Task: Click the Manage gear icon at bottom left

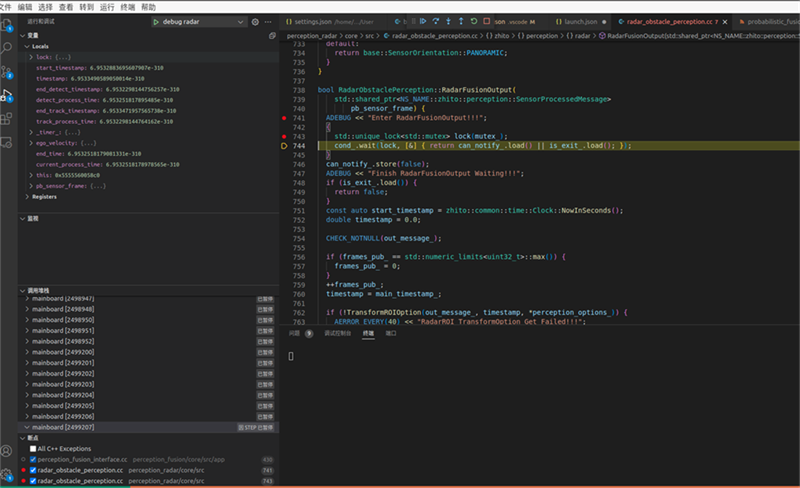Action: 7,474
